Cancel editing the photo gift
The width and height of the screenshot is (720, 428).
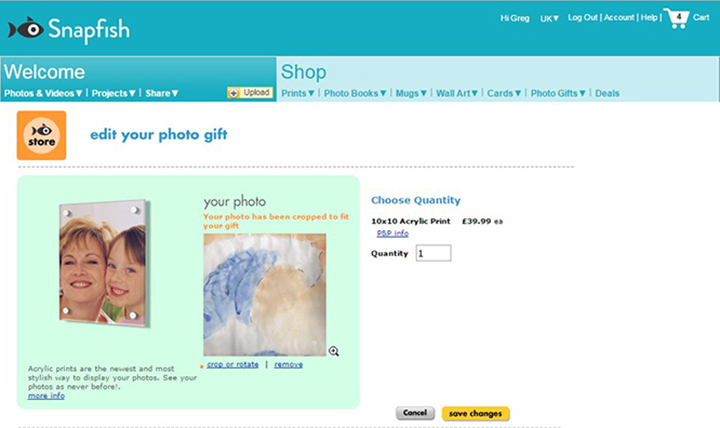click(415, 413)
